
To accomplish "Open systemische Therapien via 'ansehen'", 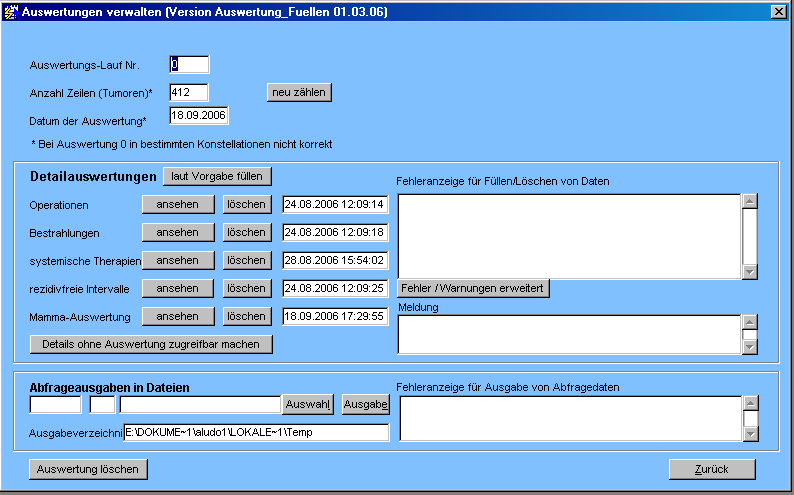I will [x=178, y=260].
